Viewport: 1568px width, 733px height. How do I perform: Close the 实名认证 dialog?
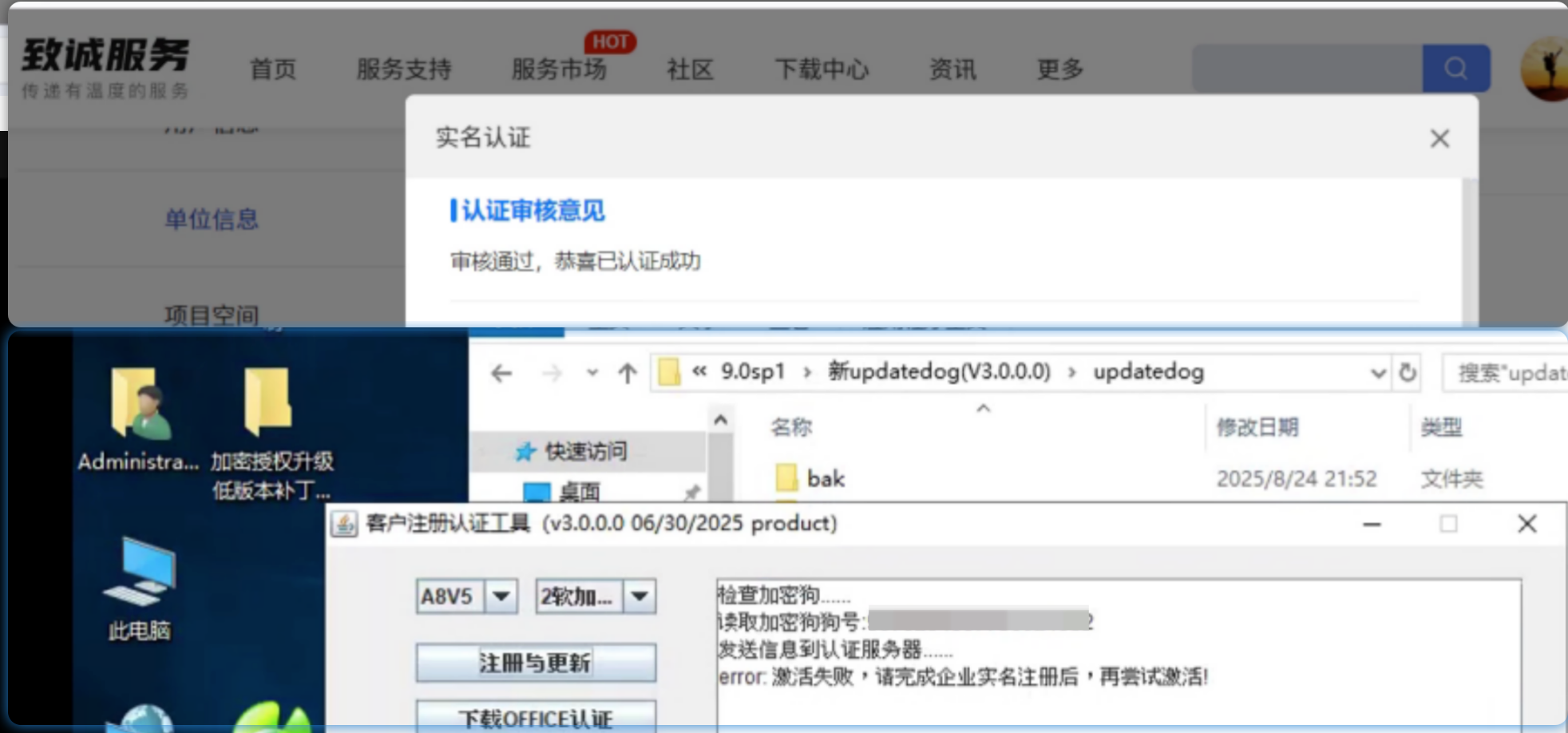point(1439,139)
